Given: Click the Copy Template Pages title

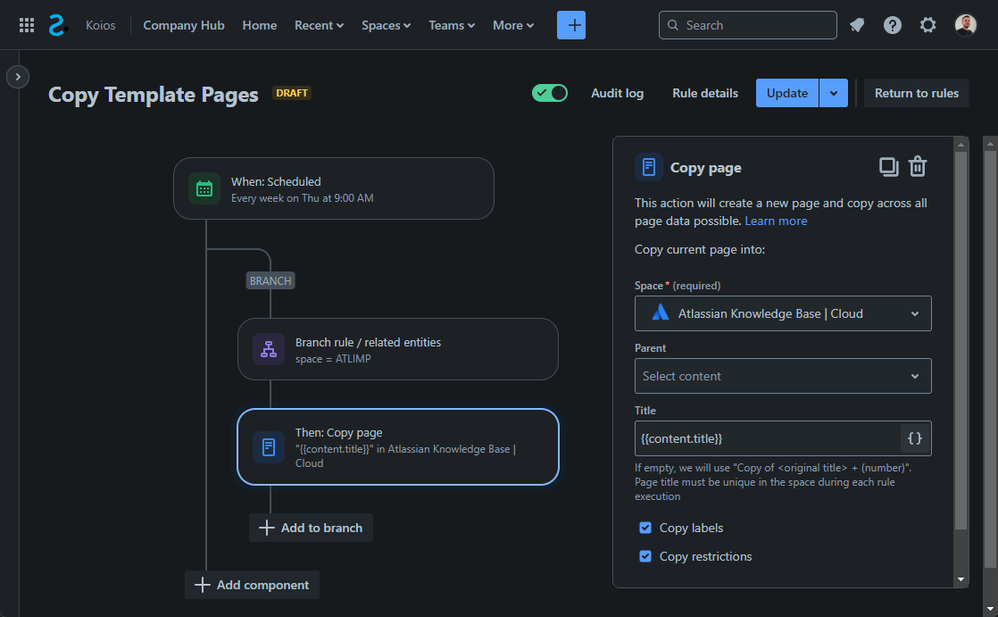Looking at the screenshot, I should pyautogui.click(x=153, y=94).
